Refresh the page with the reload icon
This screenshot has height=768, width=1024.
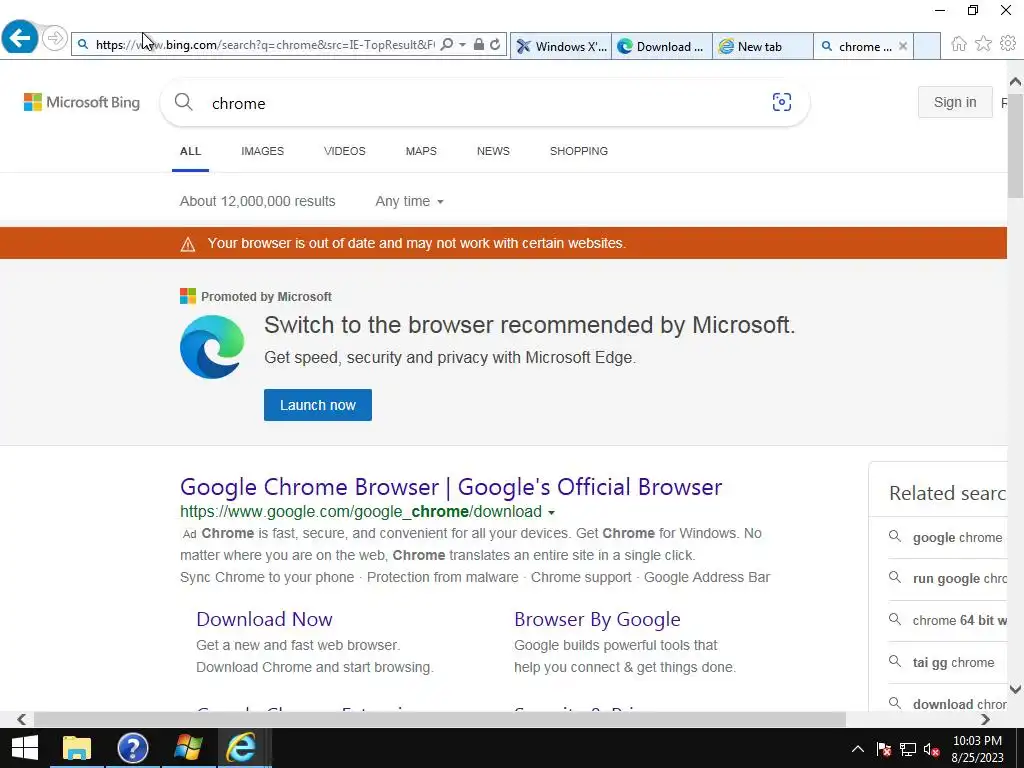click(x=495, y=44)
